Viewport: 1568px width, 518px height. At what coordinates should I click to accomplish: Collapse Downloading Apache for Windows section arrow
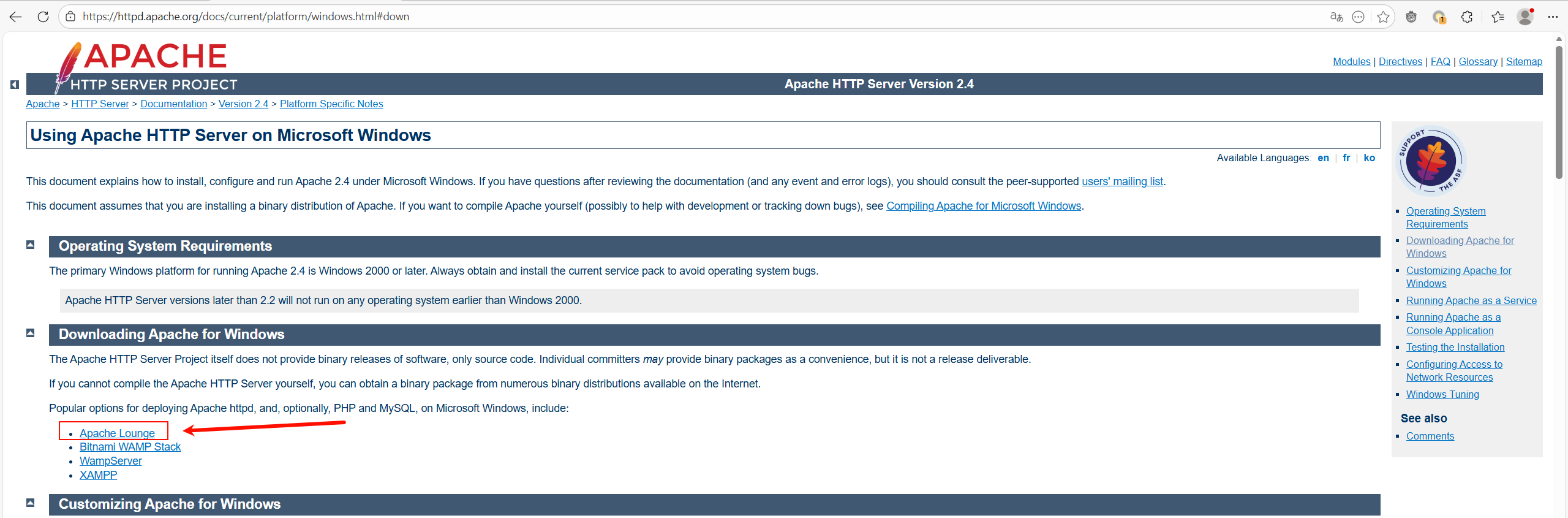tap(30, 333)
